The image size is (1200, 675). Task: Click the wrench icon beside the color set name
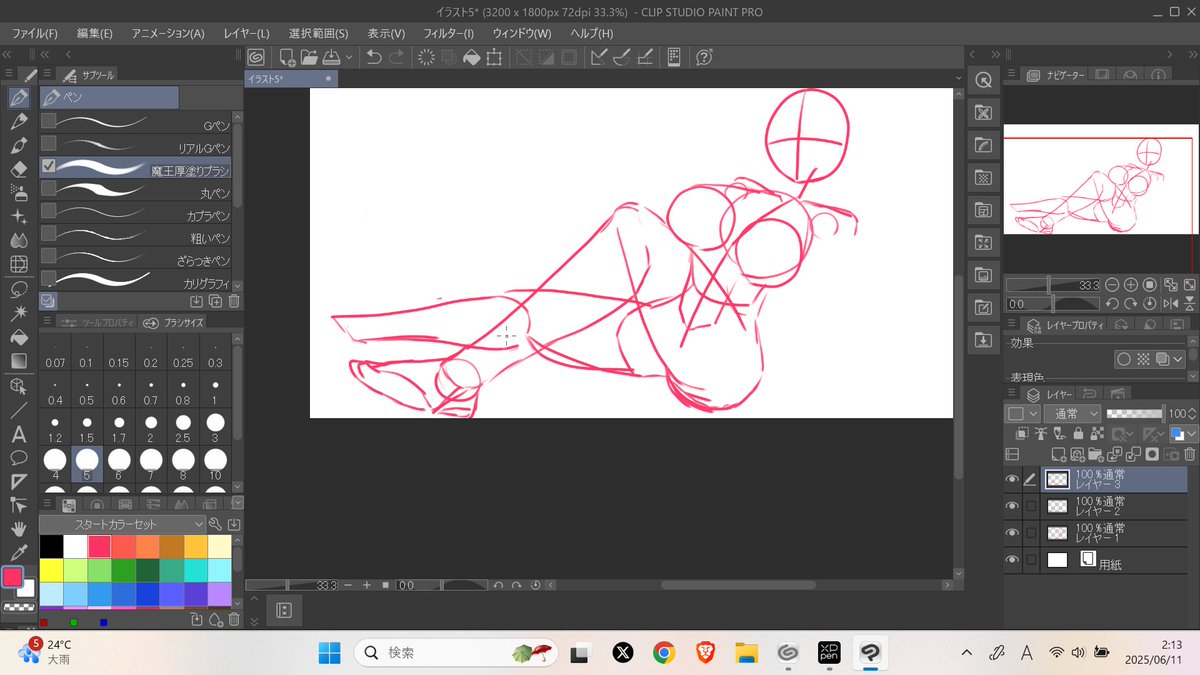click(x=215, y=524)
